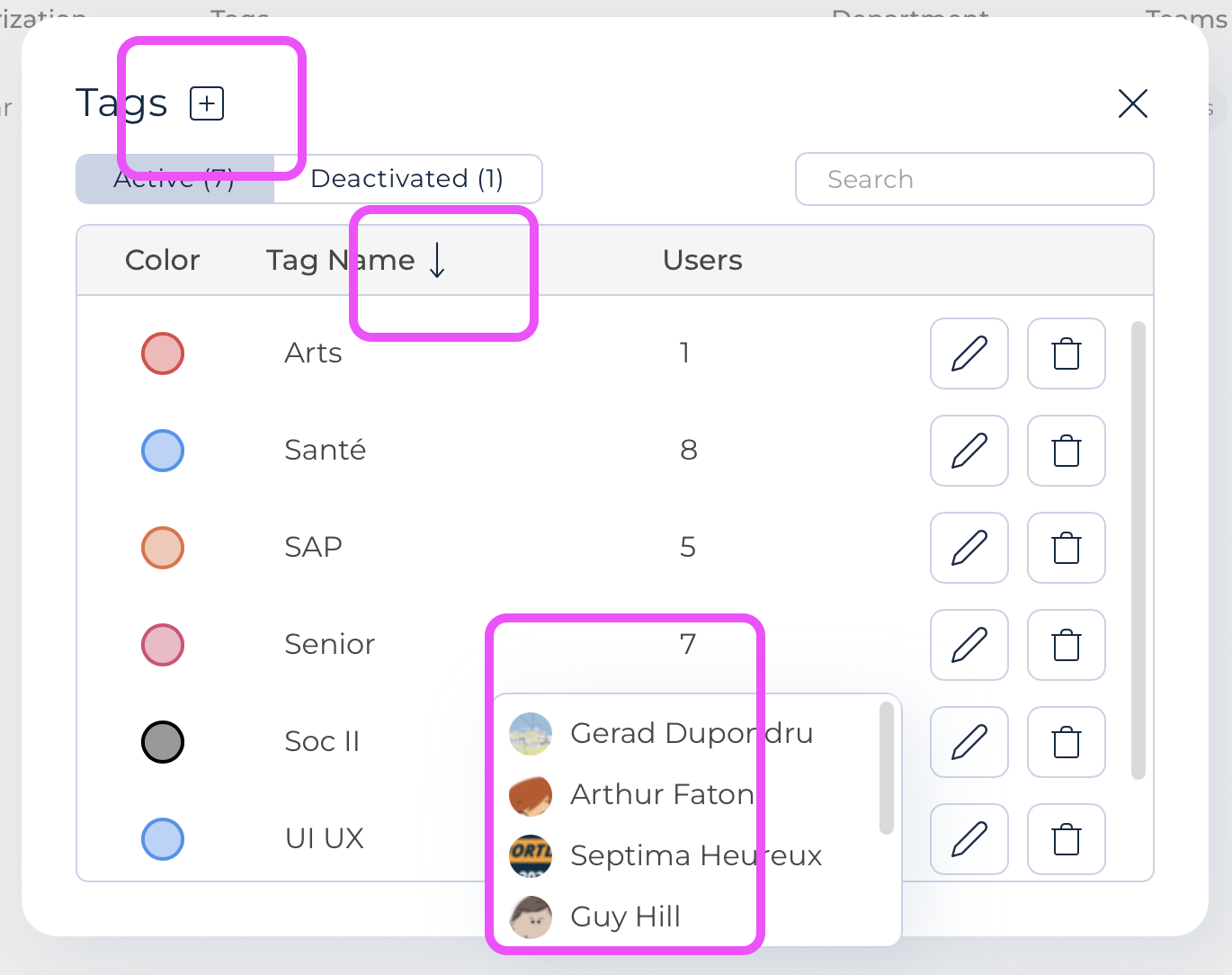This screenshot has height=975, width=1232.
Task: Delete the Arts tag
Action: point(1067,353)
